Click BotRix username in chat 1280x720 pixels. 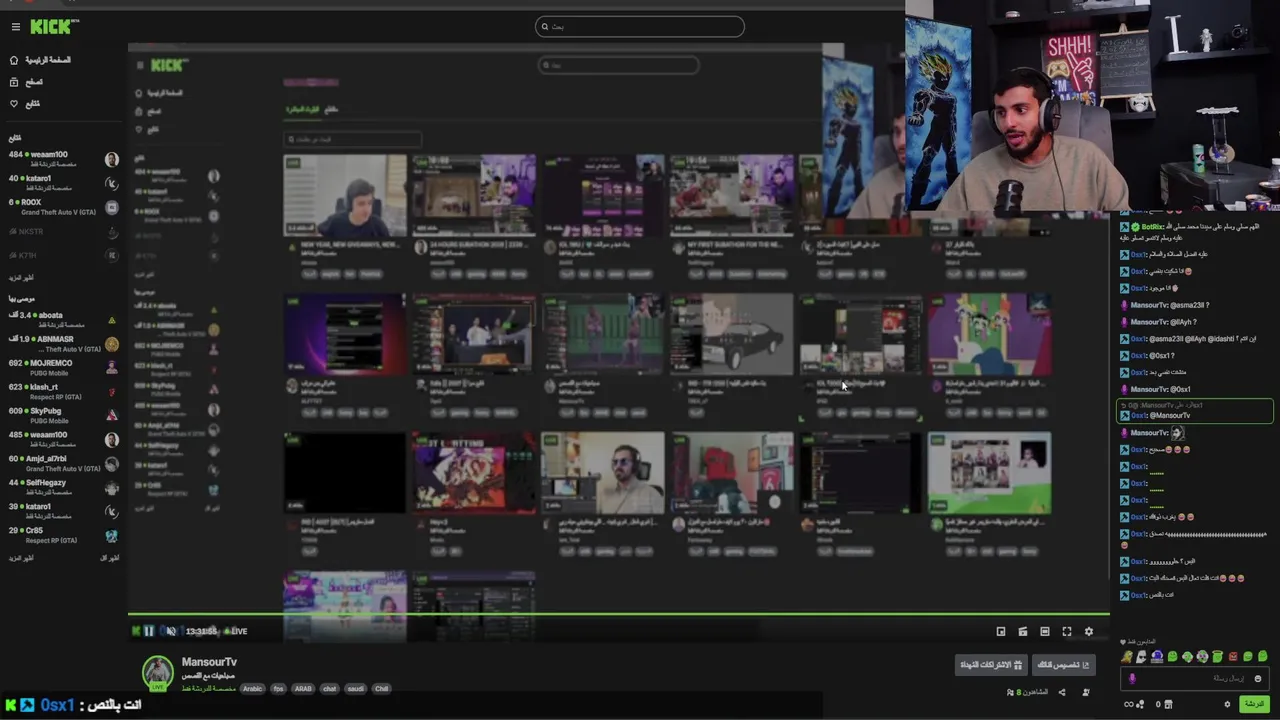point(1153,227)
